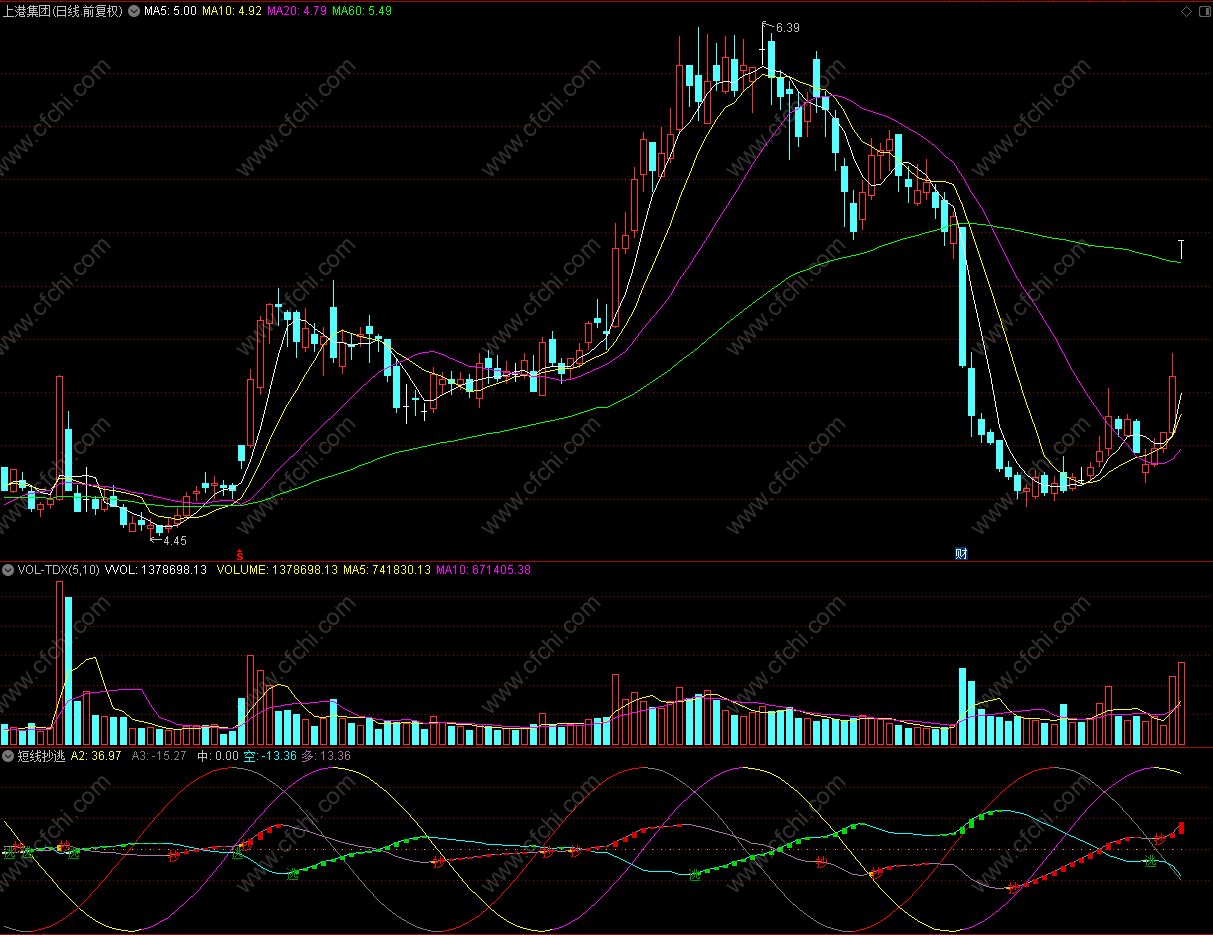This screenshot has width=1213, height=935.
Task: Click the volume MA10: 671405.38 label
Action: [484, 569]
